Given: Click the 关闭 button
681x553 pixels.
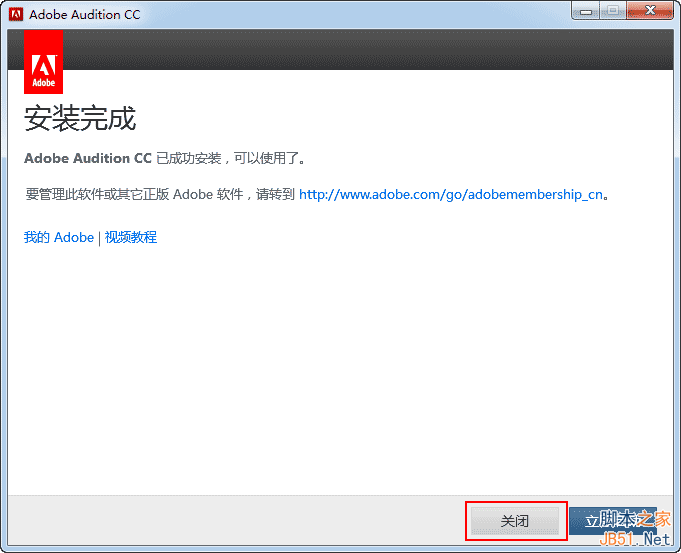Looking at the screenshot, I should click(515, 520).
